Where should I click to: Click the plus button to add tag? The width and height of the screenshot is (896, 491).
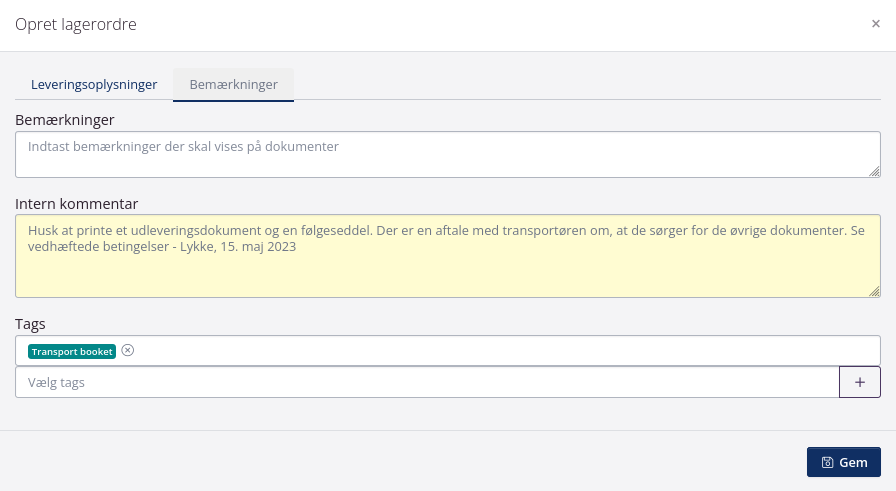pos(859,382)
